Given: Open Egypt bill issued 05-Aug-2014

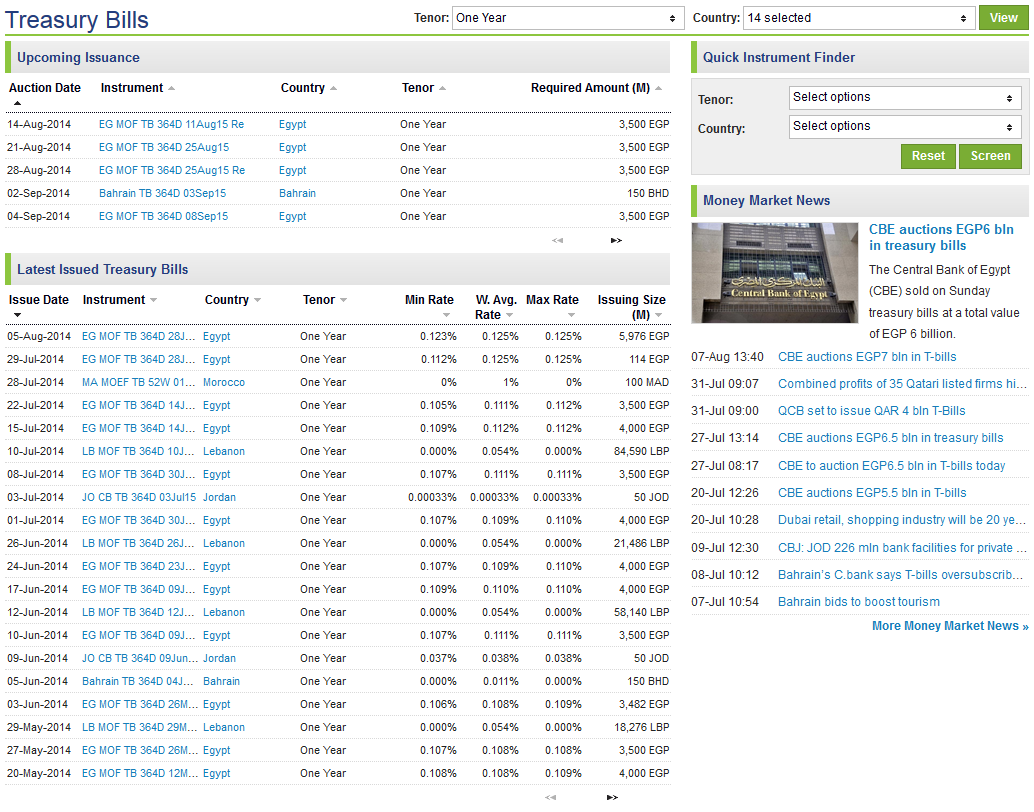Looking at the screenshot, I should [x=138, y=336].
